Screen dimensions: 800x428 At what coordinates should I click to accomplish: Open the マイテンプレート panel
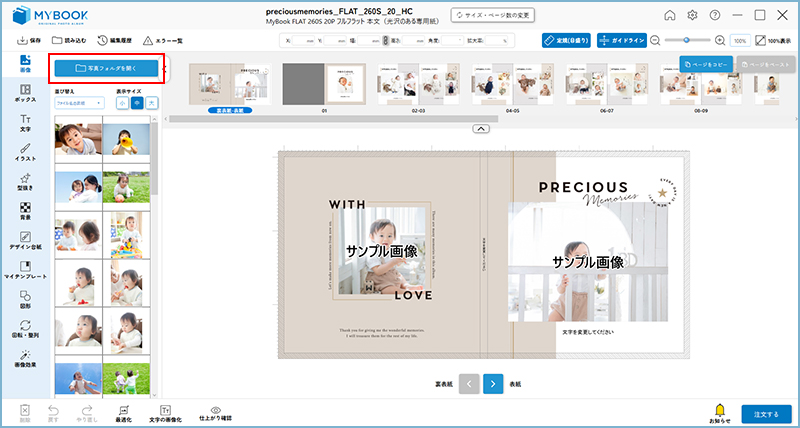coord(25,270)
